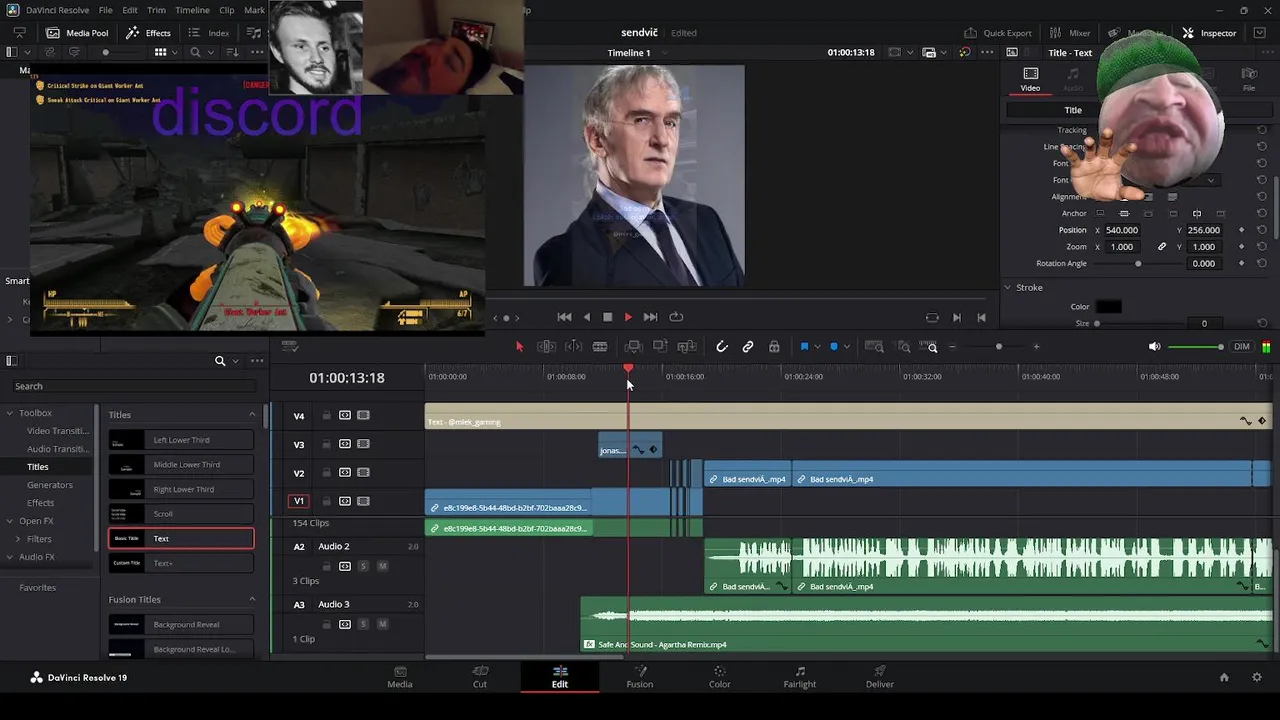
Task: Click the reset icon for Position
Action: 1262,230
